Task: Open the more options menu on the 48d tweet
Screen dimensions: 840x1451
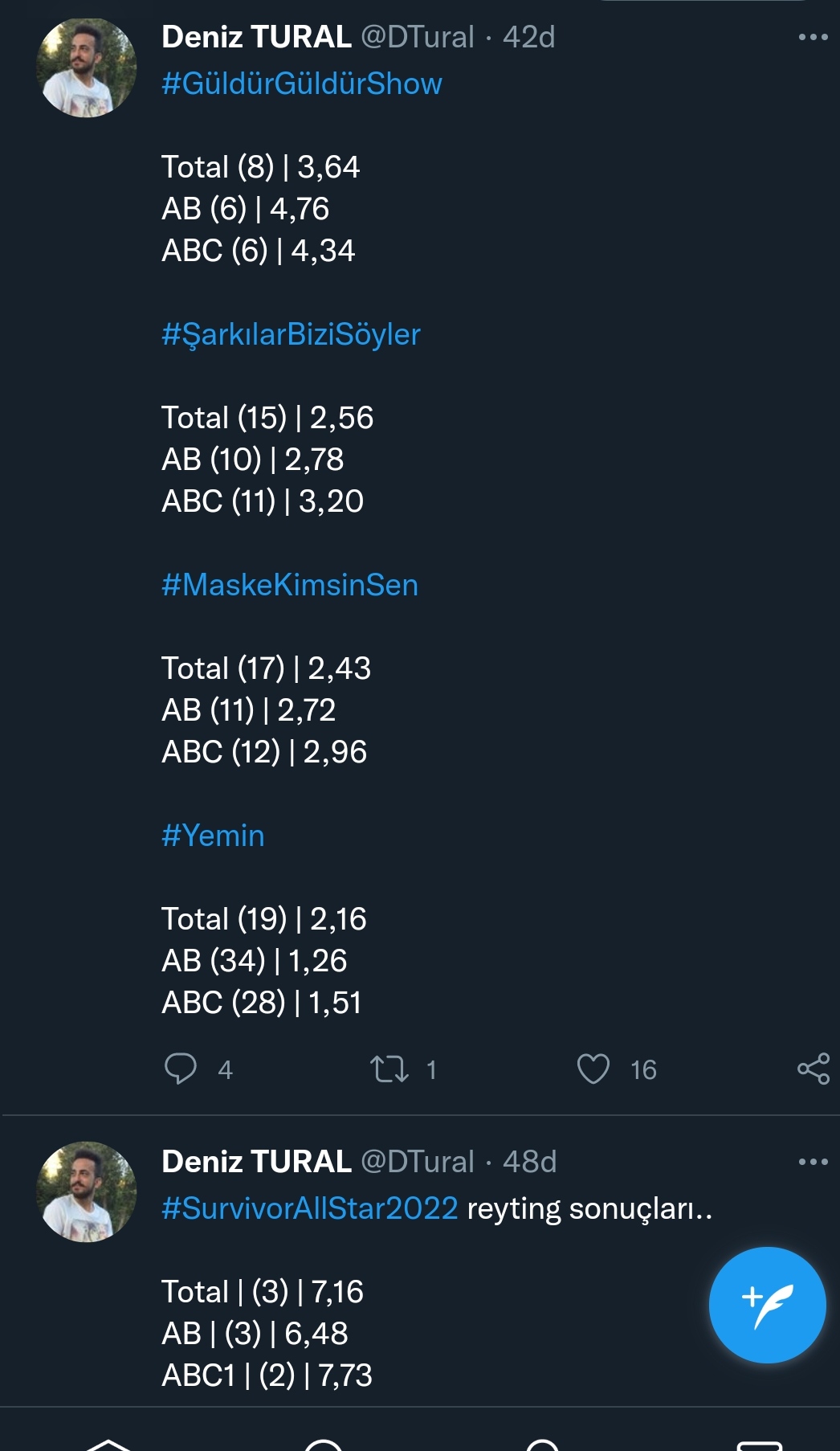Action: (813, 1162)
